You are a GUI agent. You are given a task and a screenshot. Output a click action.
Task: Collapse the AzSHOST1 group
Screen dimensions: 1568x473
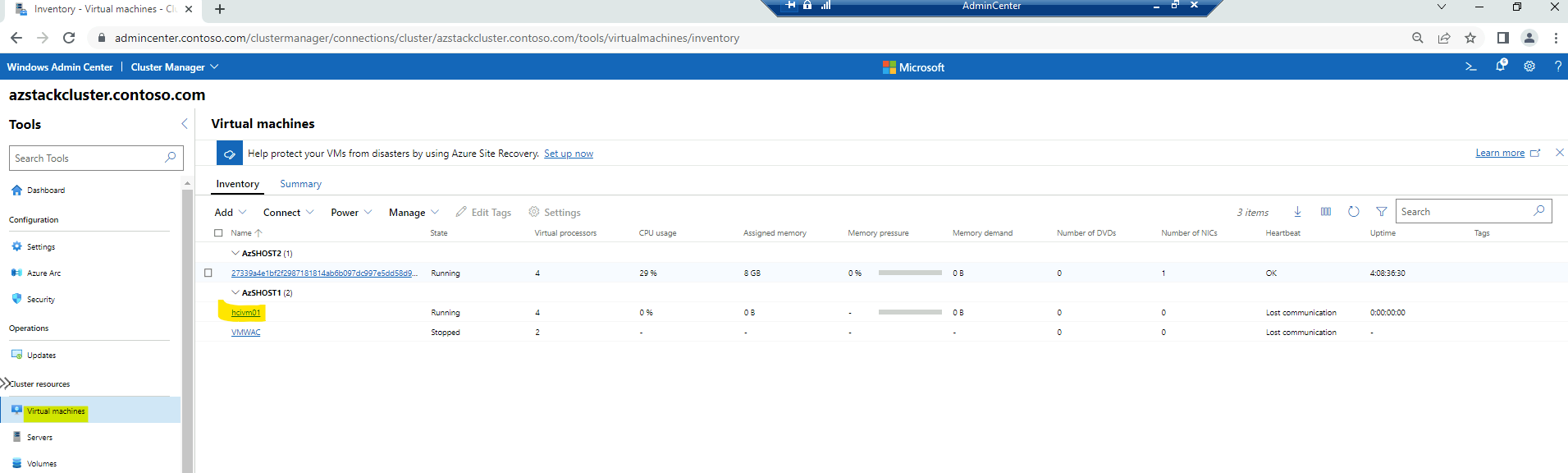235,292
